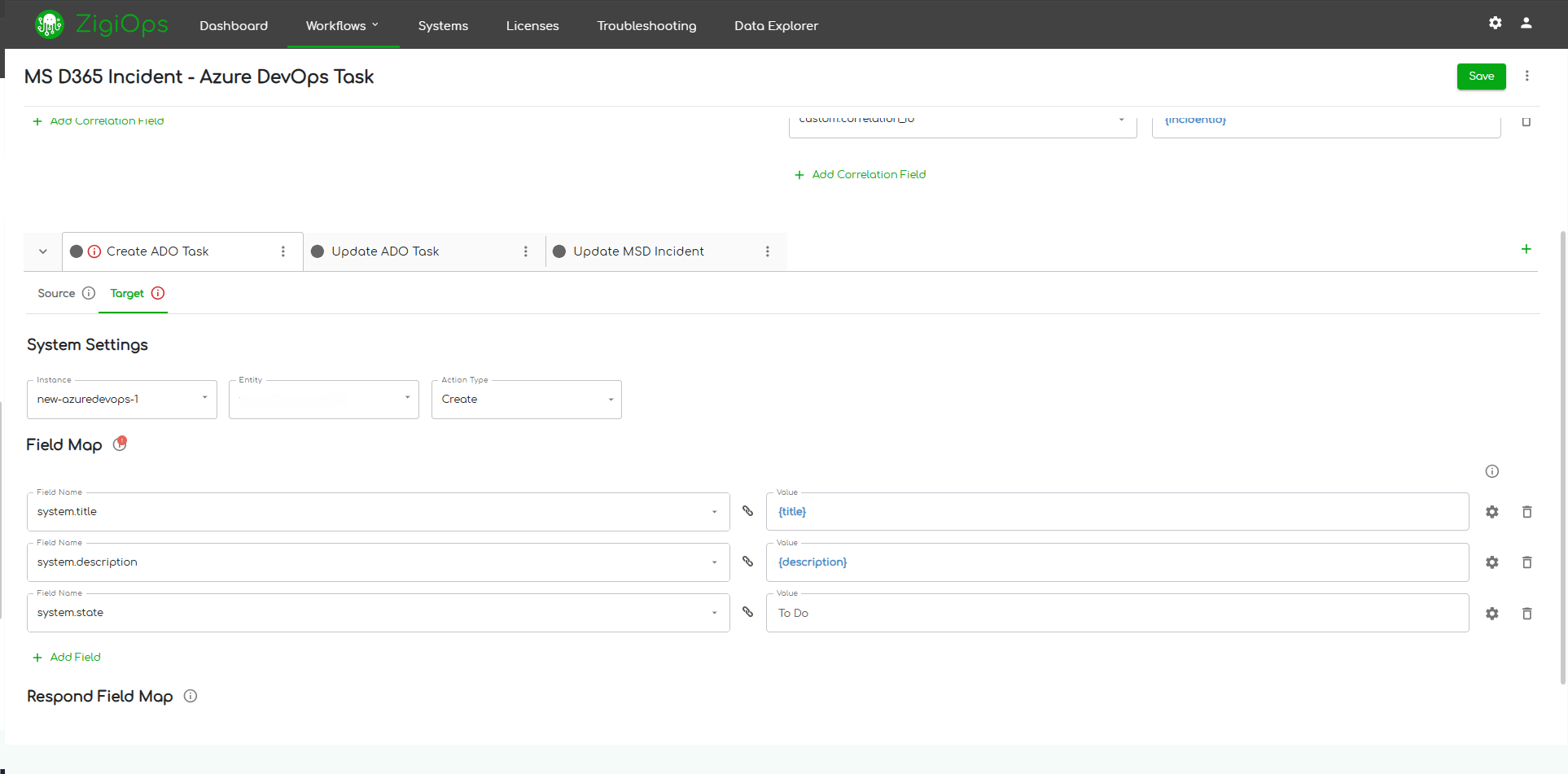Edit the {title} value field
This screenshot has width=1568, height=774.
click(x=1117, y=512)
